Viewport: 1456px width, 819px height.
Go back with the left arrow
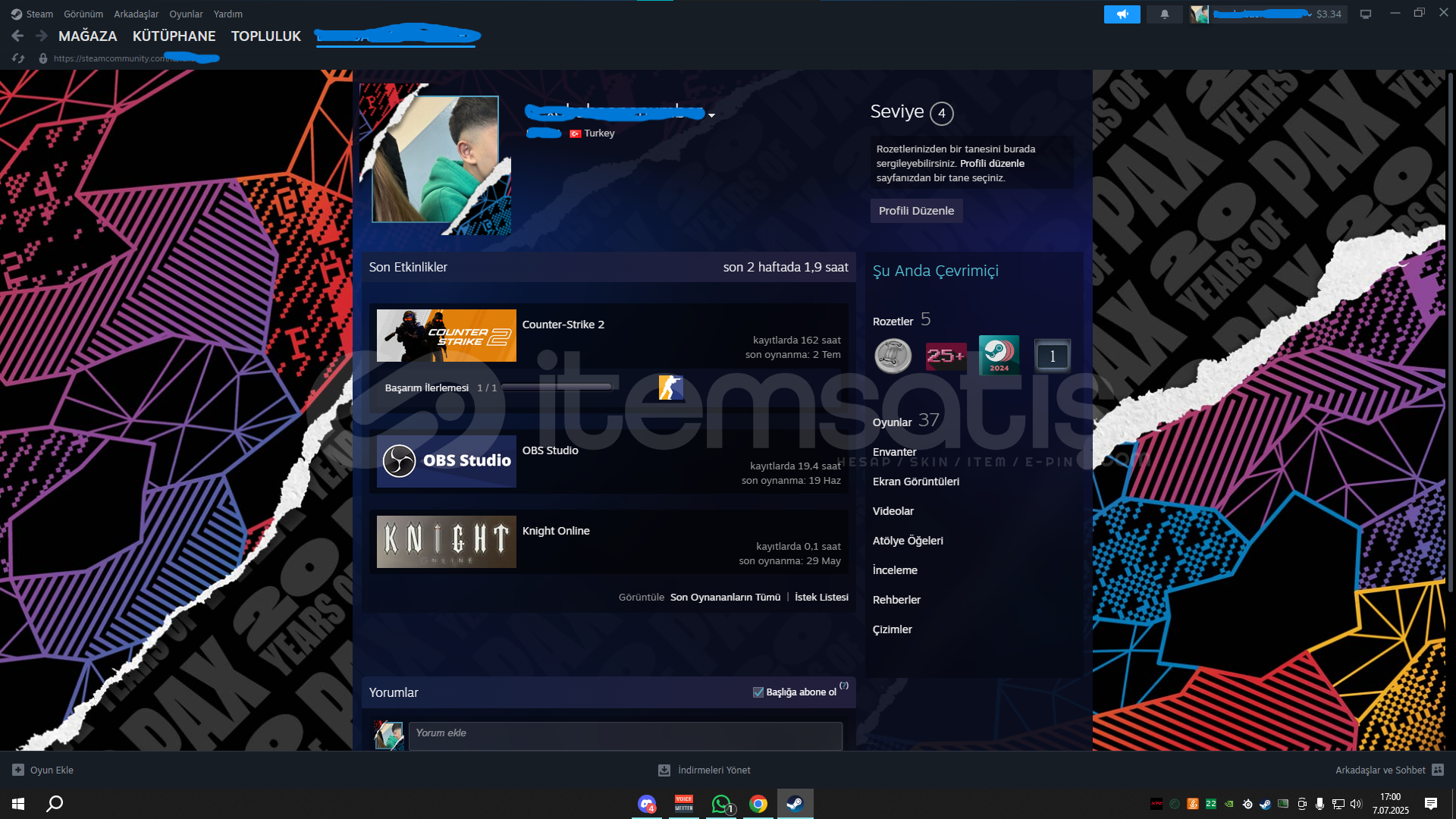17,36
